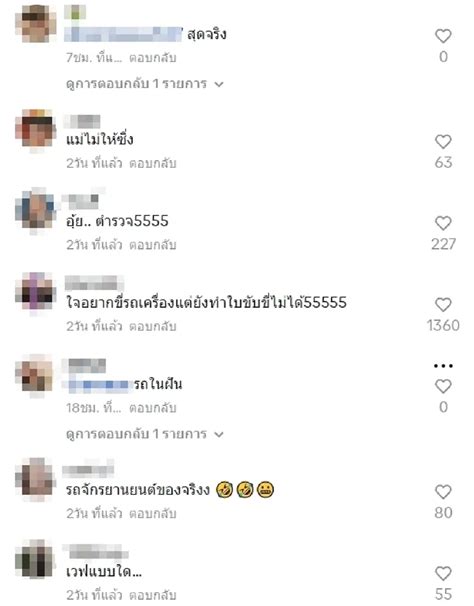Screen dimensions: 474x606
Task: Tap heart on comment with 1360 likes
Action: (x=443, y=305)
